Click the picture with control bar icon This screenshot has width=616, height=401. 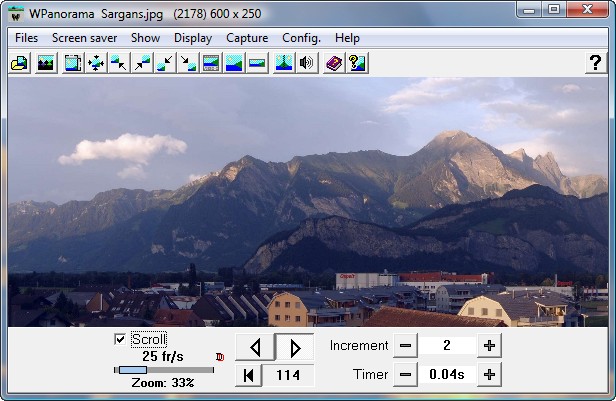point(211,63)
